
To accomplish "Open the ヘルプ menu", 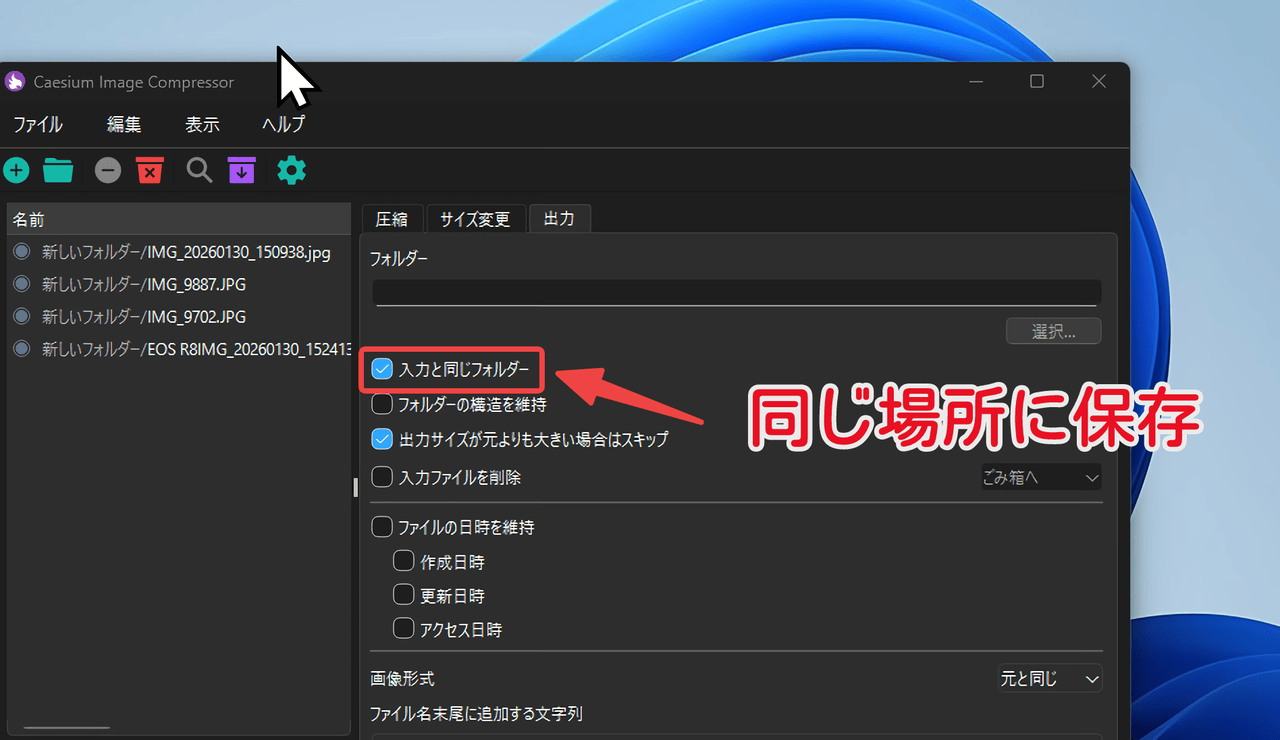I will coord(283,125).
